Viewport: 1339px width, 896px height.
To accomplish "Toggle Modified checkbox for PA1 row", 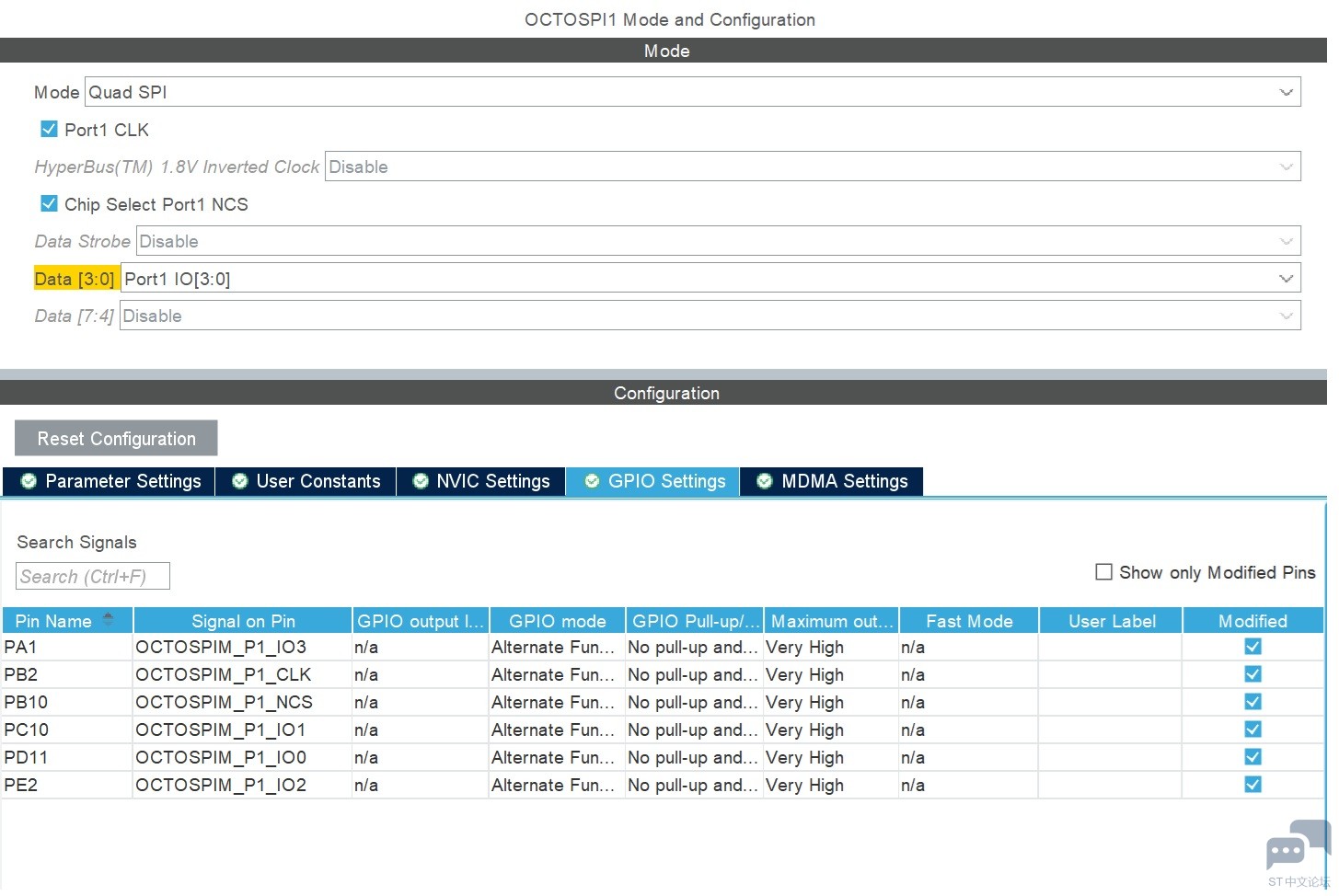I will pyautogui.click(x=1252, y=647).
